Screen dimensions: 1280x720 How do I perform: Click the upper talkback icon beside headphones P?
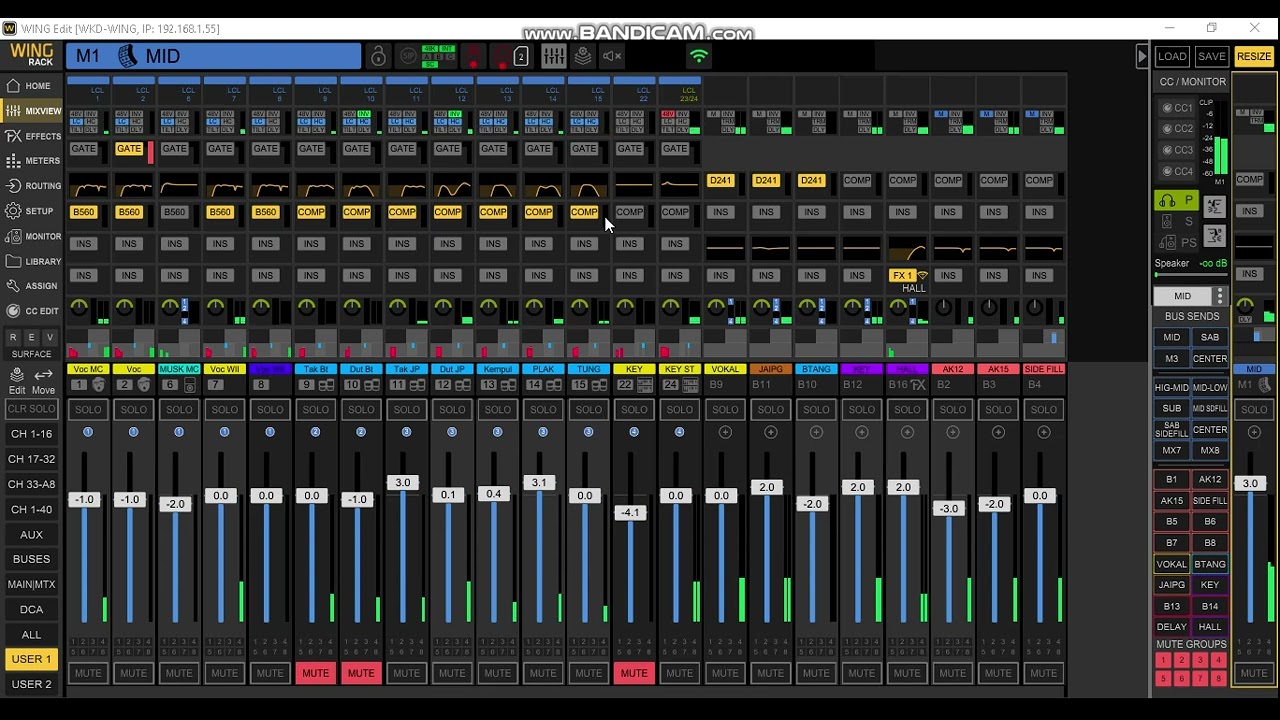tap(1214, 206)
